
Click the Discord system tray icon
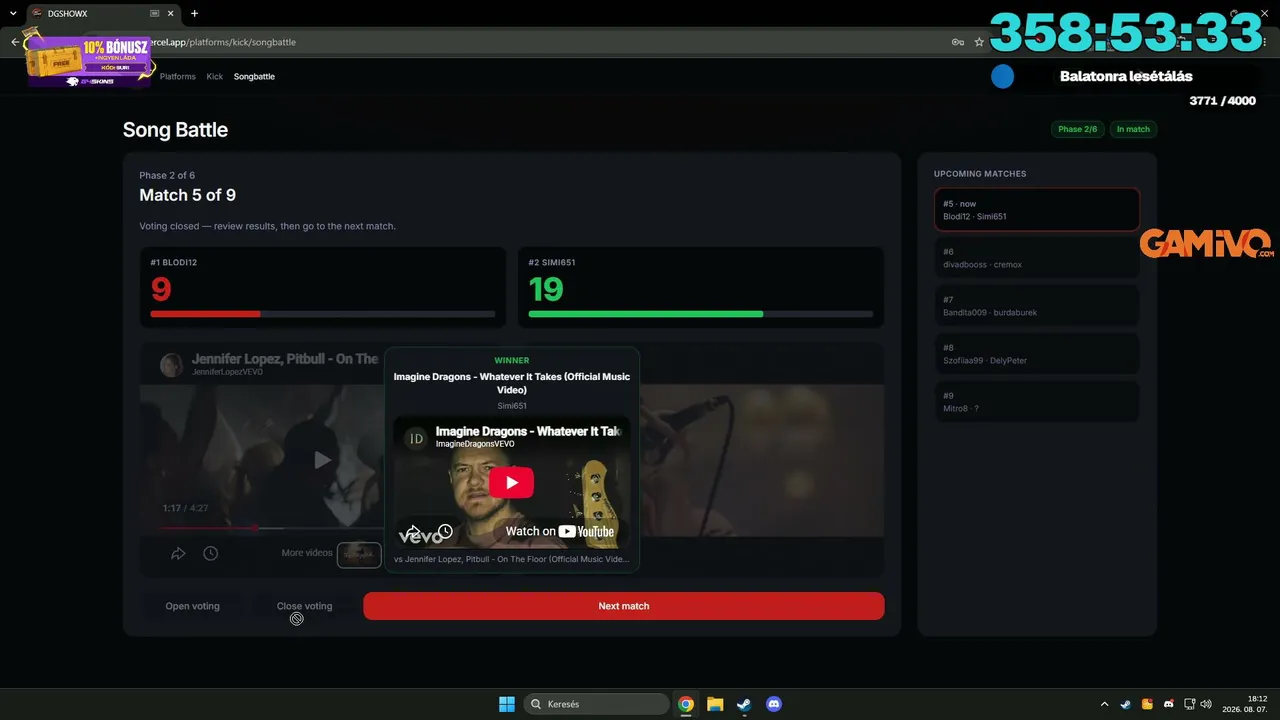pos(1169,704)
